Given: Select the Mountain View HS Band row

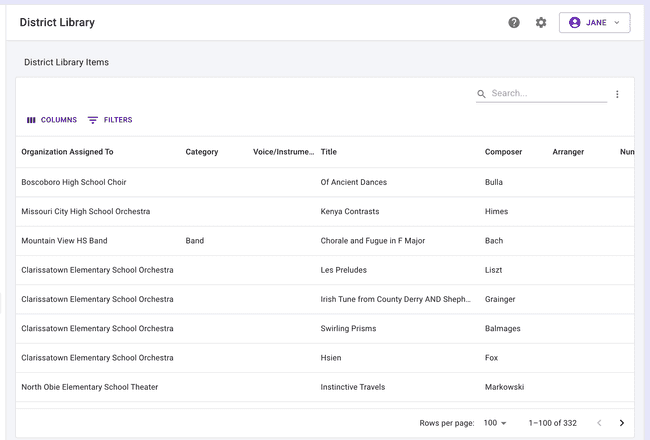Looking at the screenshot, I should [x=64, y=241].
